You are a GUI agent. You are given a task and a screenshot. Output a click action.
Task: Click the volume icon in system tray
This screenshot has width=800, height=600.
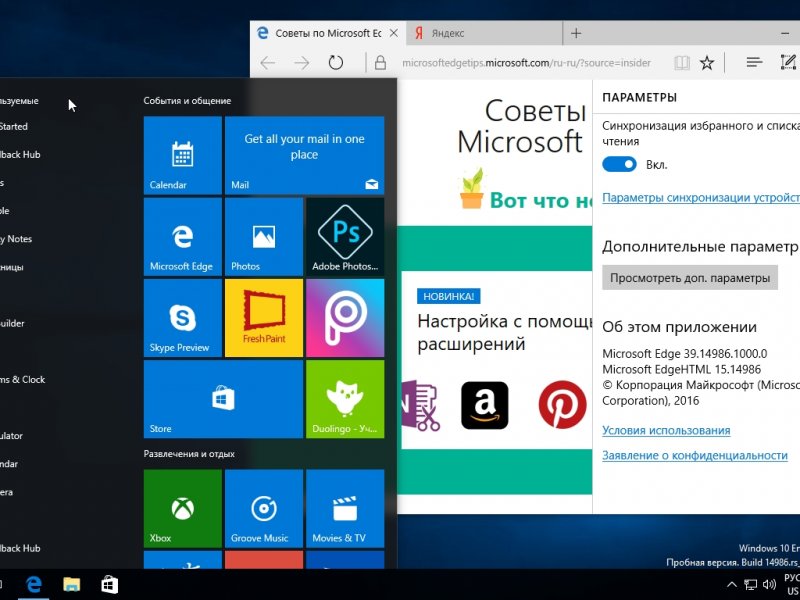(x=769, y=584)
